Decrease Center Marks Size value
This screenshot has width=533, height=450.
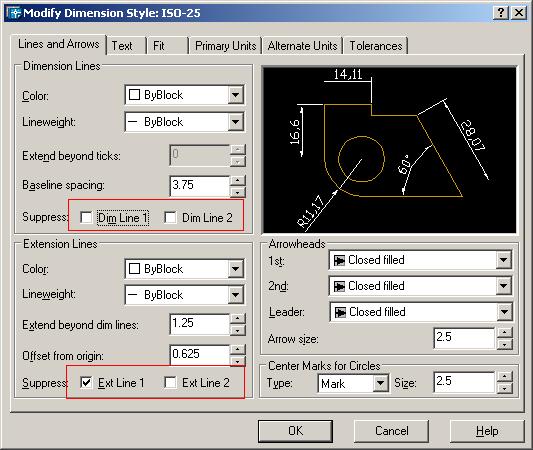click(x=504, y=387)
